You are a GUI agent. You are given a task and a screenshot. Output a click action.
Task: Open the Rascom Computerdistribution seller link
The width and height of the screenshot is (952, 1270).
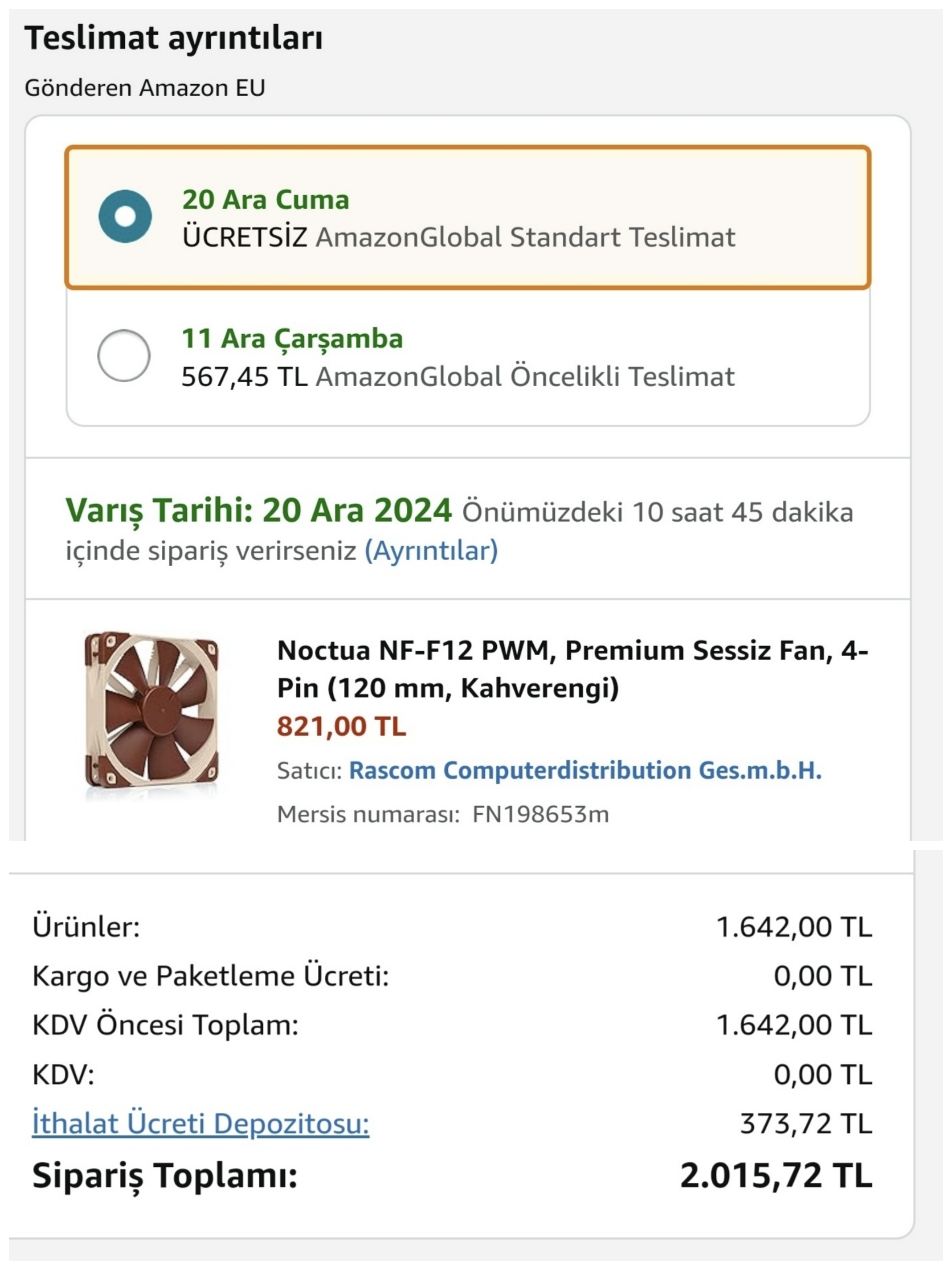(x=585, y=770)
